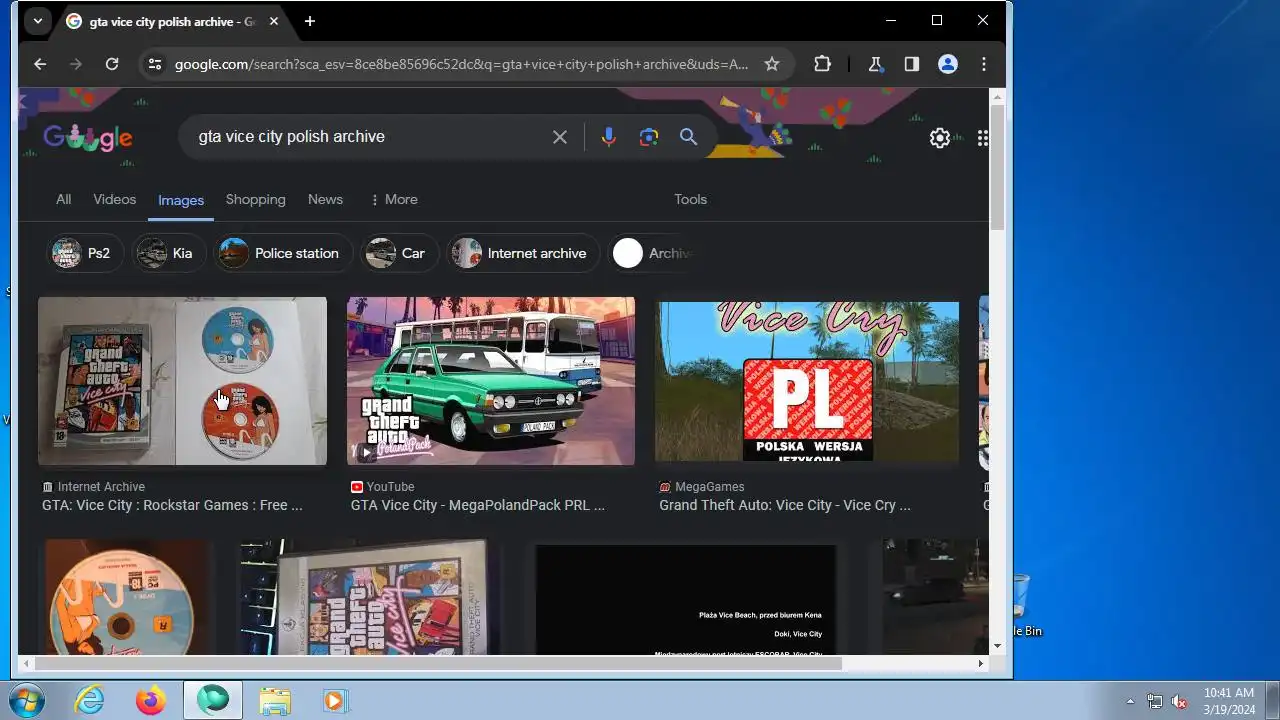
Task: Open the Vice Cry PL thumbnail
Action: click(807, 381)
